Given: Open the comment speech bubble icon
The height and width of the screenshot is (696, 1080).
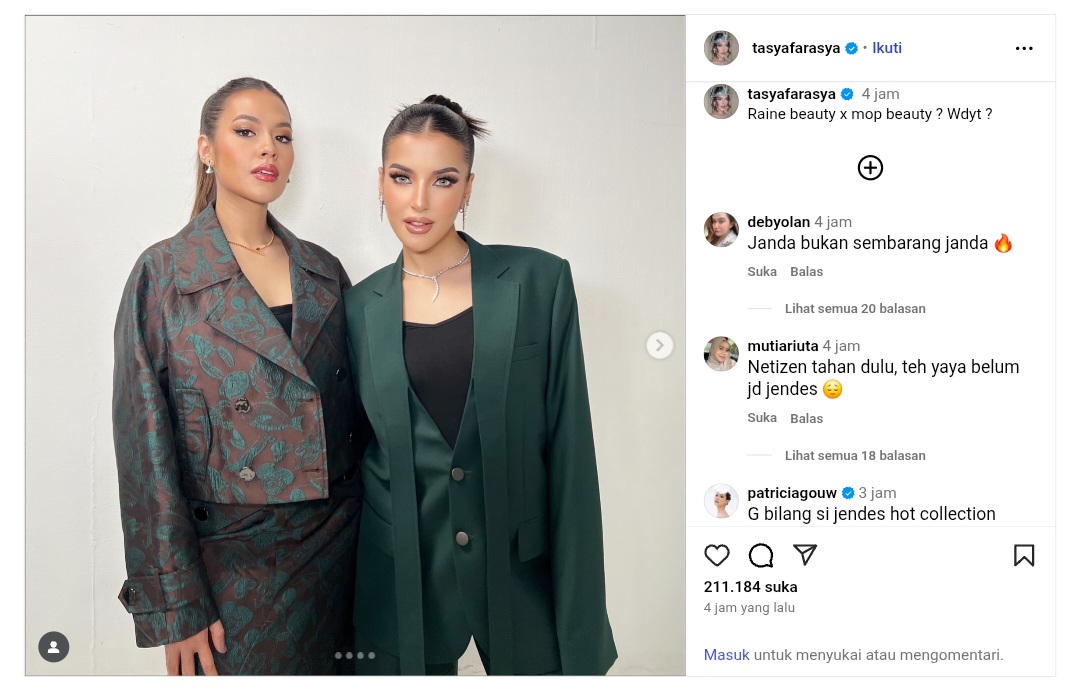Looking at the screenshot, I should [760, 555].
